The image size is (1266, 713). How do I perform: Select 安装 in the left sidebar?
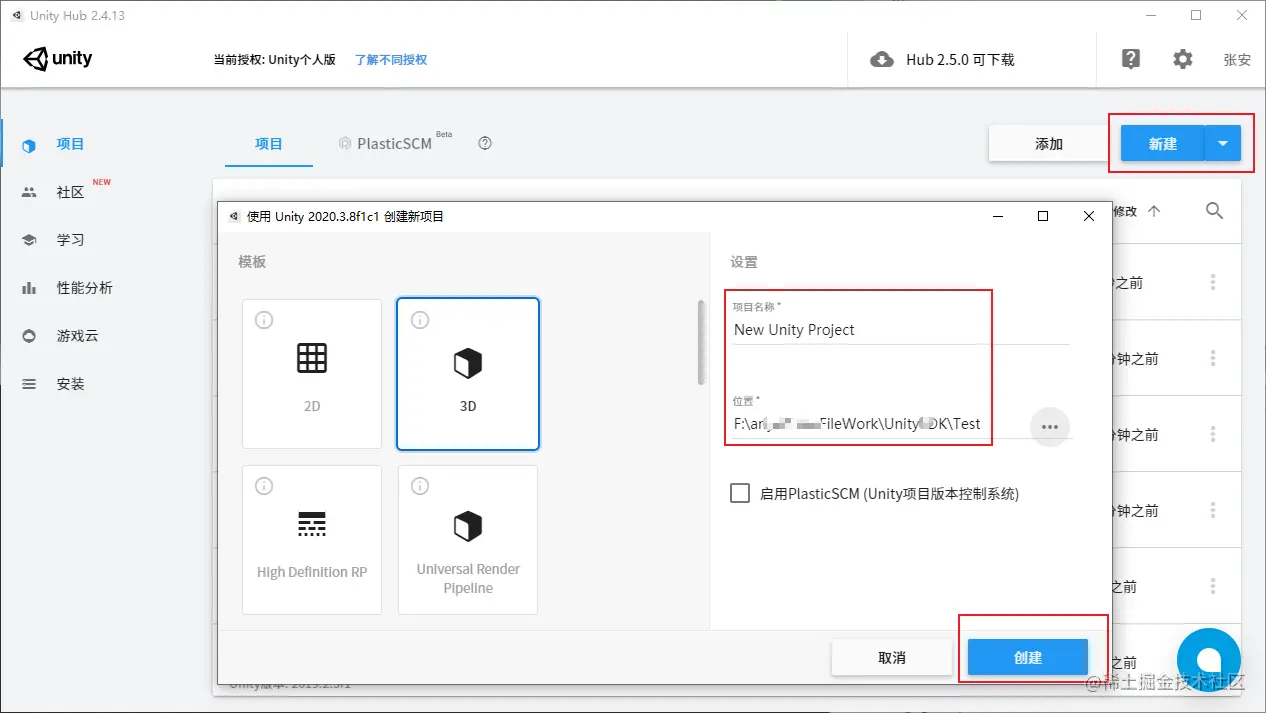click(71, 384)
